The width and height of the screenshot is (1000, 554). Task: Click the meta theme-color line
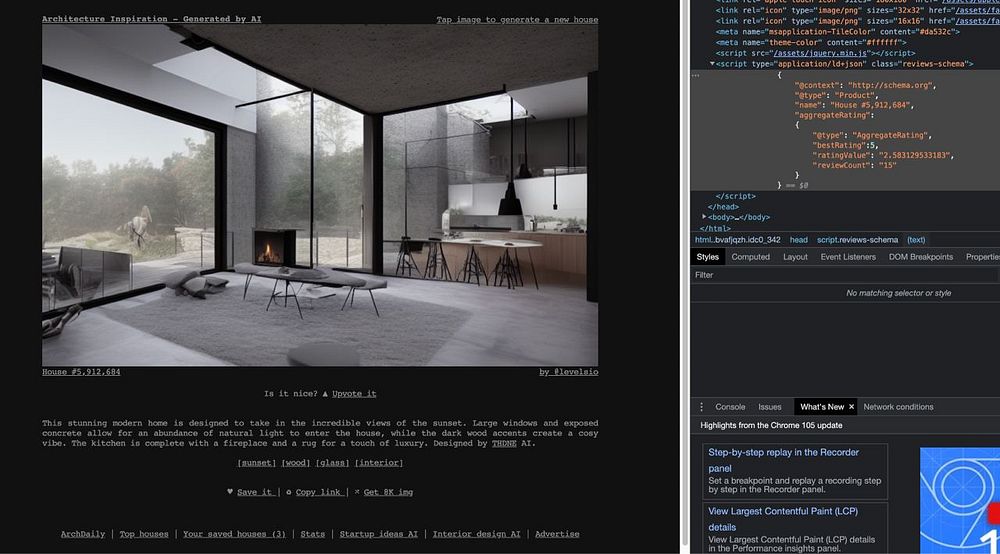[811, 43]
